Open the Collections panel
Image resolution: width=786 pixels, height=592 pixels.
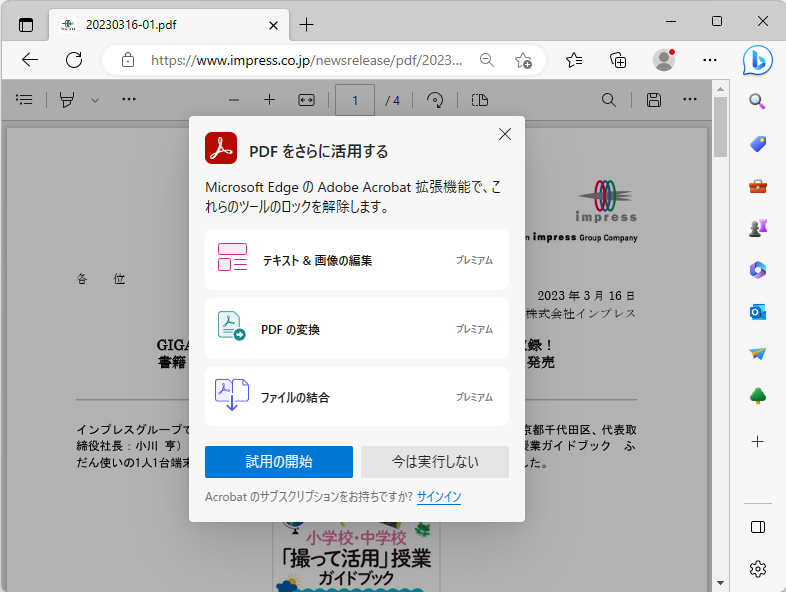tap(618, 60)
